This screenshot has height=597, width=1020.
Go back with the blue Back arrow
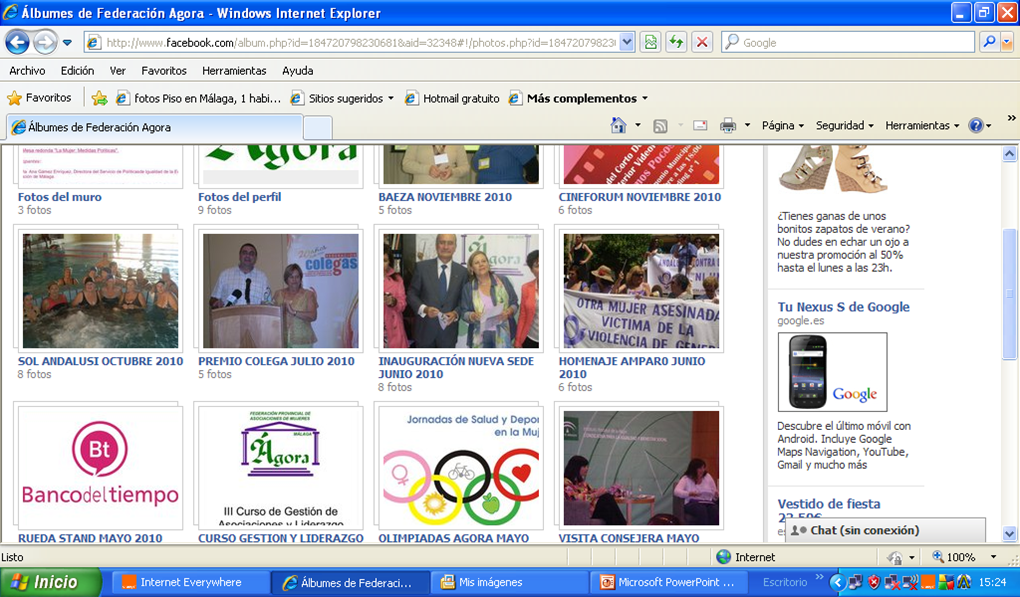(x=18, y=43)
